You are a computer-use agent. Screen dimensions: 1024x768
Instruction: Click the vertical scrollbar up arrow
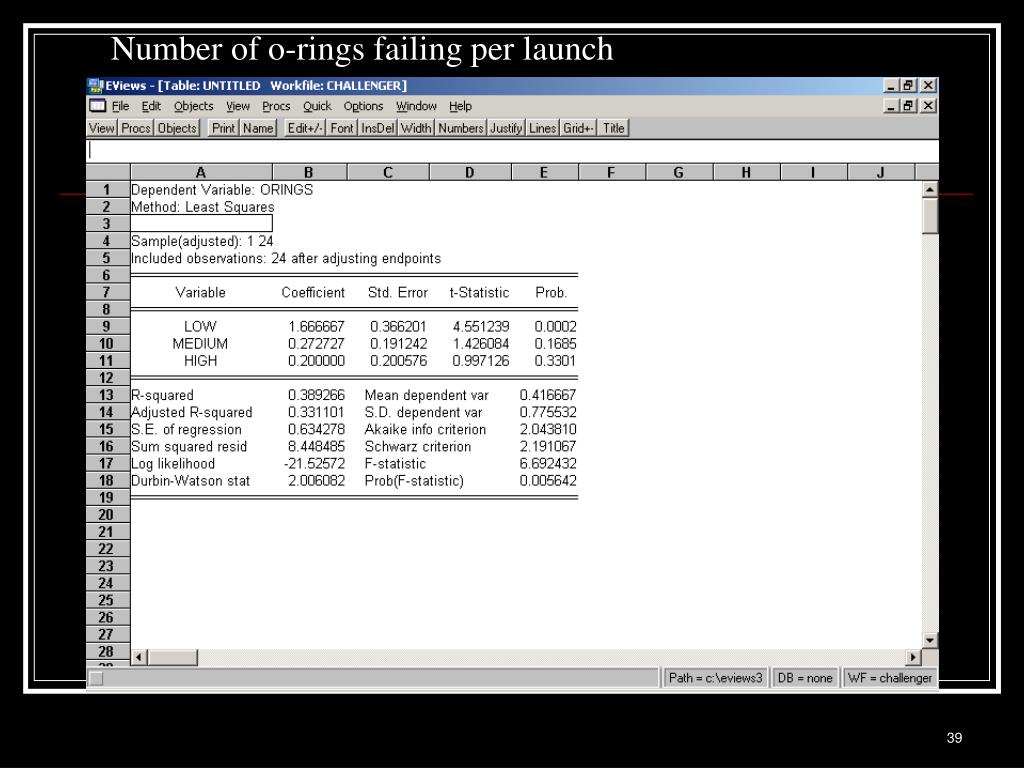[929, 189]
